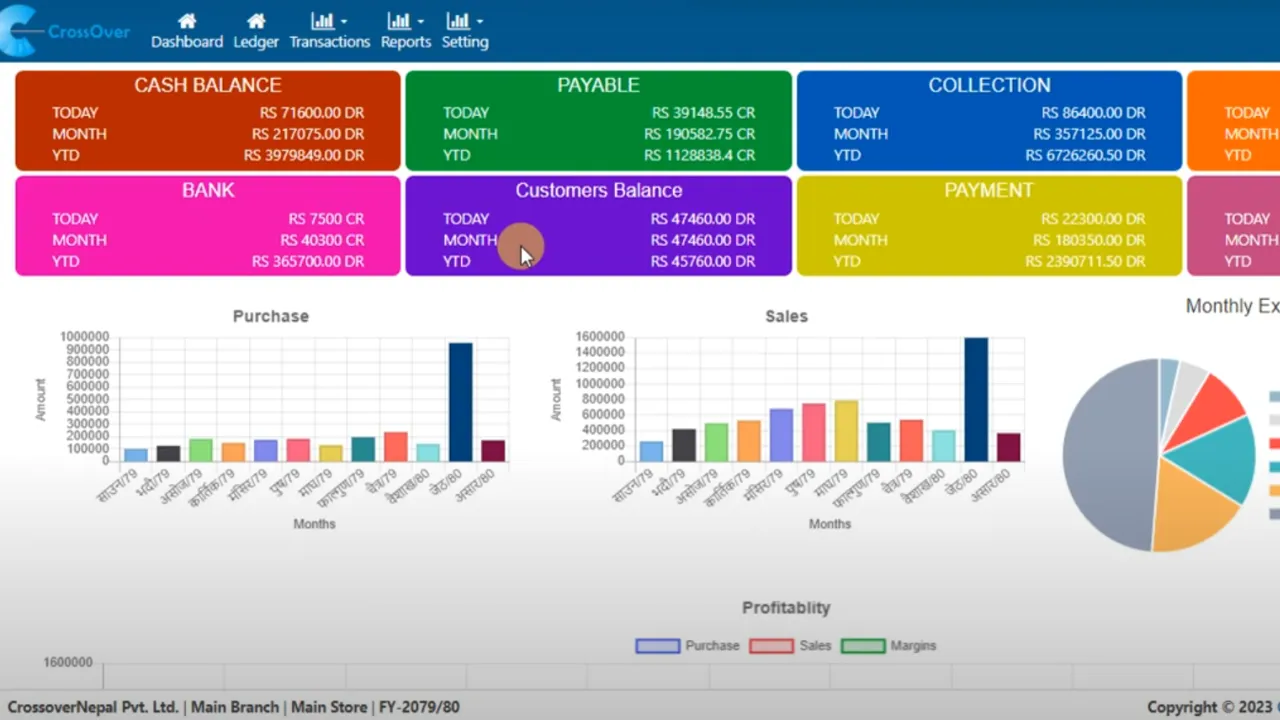Click the Transactions chart icon
The image size is (1280, 720).
tap(322, 20)
